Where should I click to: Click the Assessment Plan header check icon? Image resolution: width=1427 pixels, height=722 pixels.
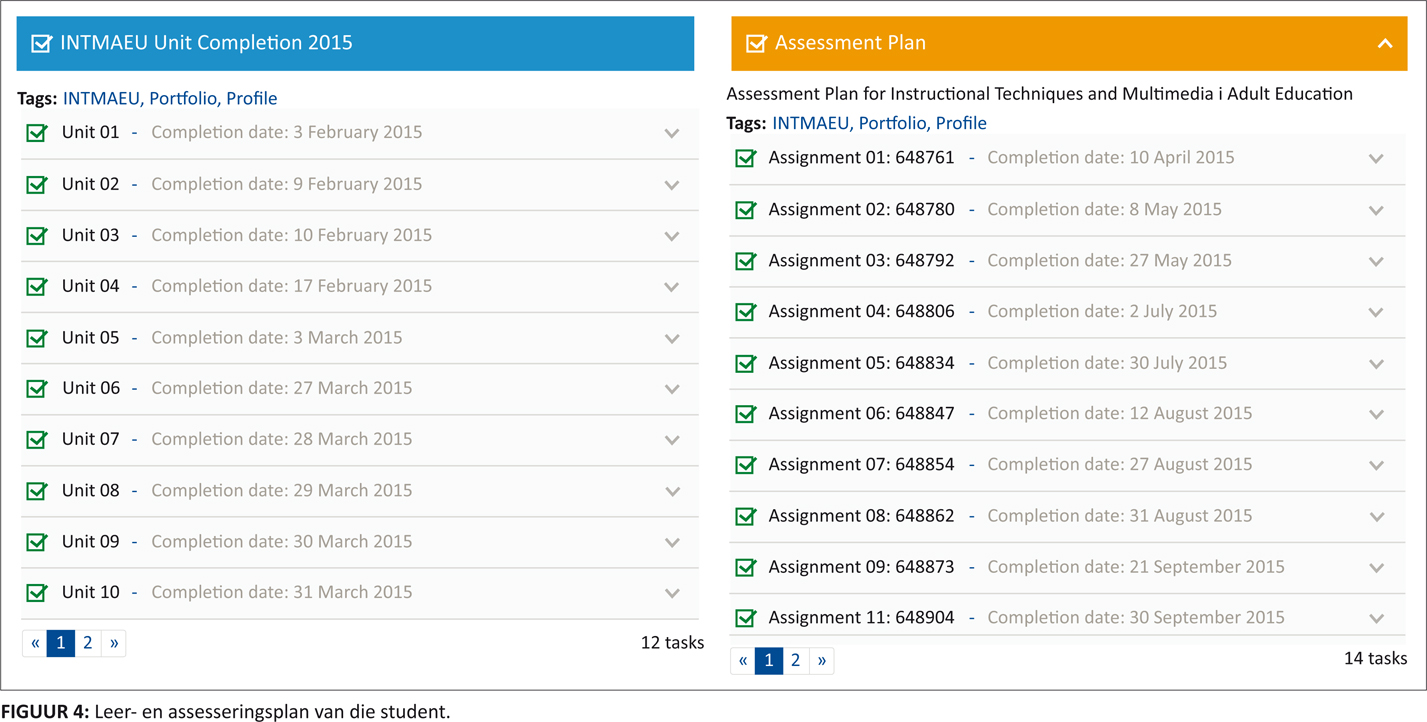click(x=756, y=43)
